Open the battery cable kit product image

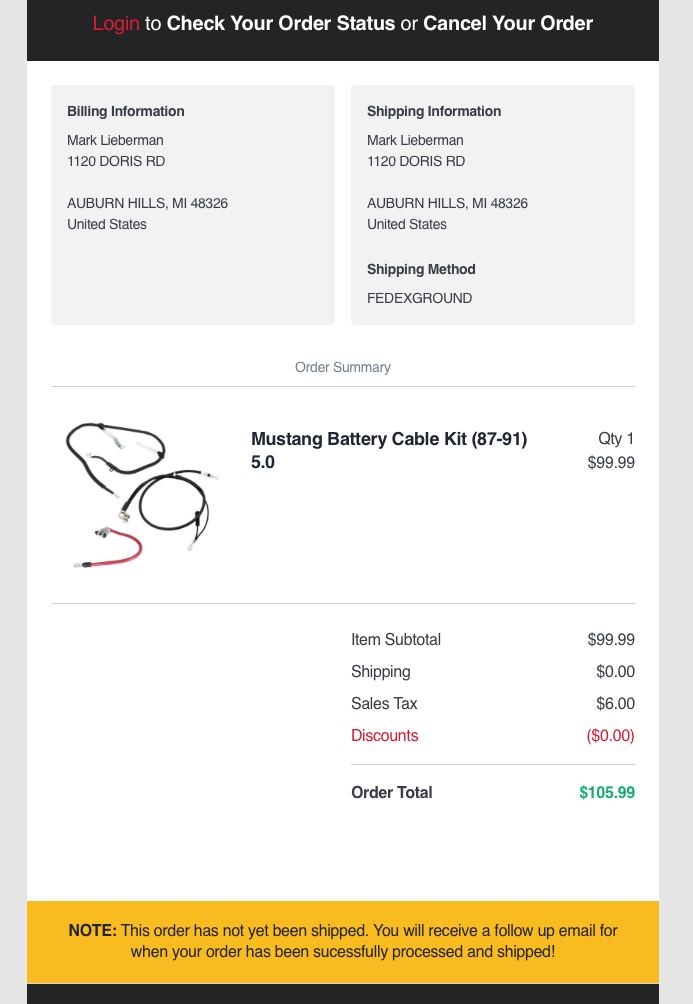[x=142, y=495]
